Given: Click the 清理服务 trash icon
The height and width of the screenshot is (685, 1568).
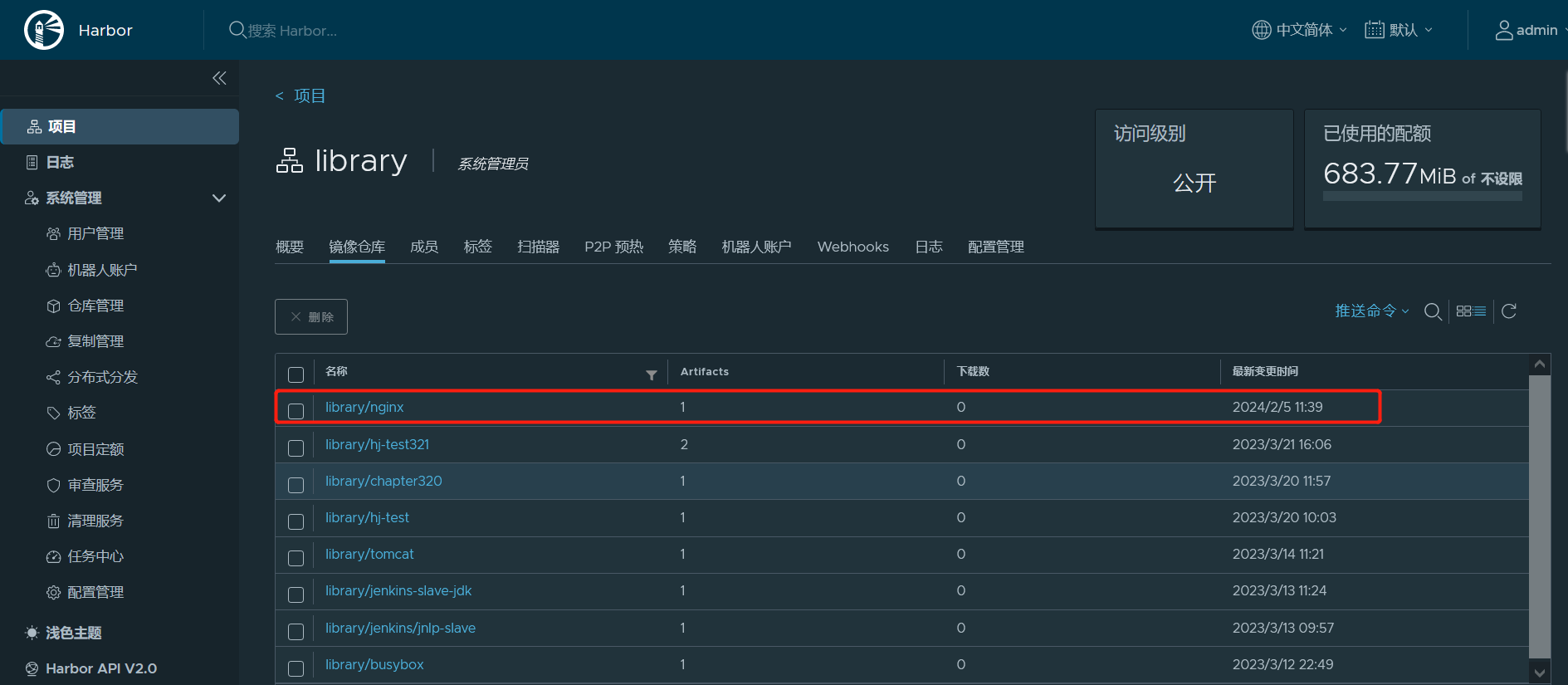Looking at the screenshot, I should tap(53, 521).
